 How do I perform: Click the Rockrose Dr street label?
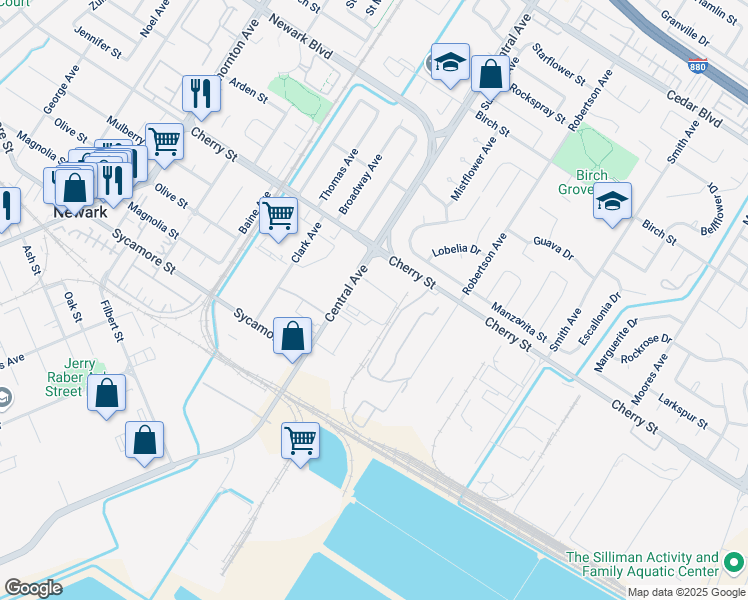[646, 349]
